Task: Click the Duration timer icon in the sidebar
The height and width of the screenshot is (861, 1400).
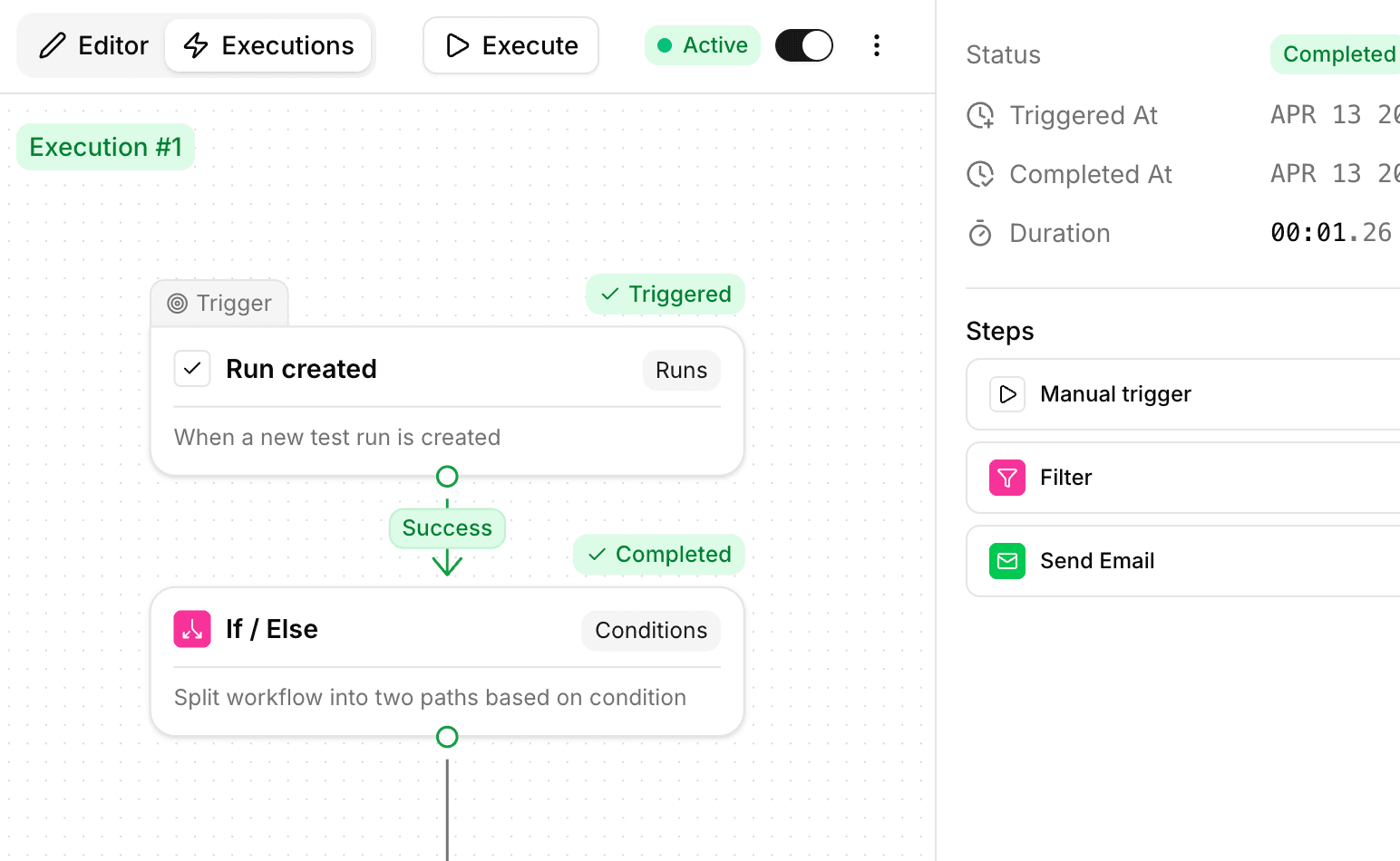Action: 980,233
